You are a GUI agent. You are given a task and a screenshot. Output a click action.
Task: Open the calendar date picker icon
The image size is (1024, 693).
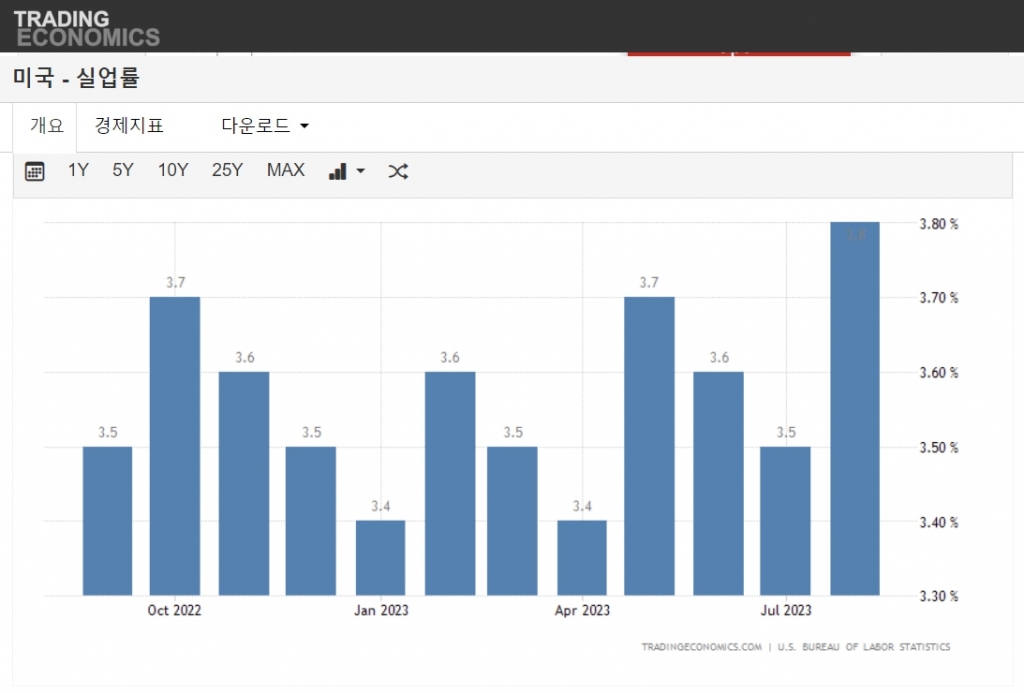pos(35,171)
